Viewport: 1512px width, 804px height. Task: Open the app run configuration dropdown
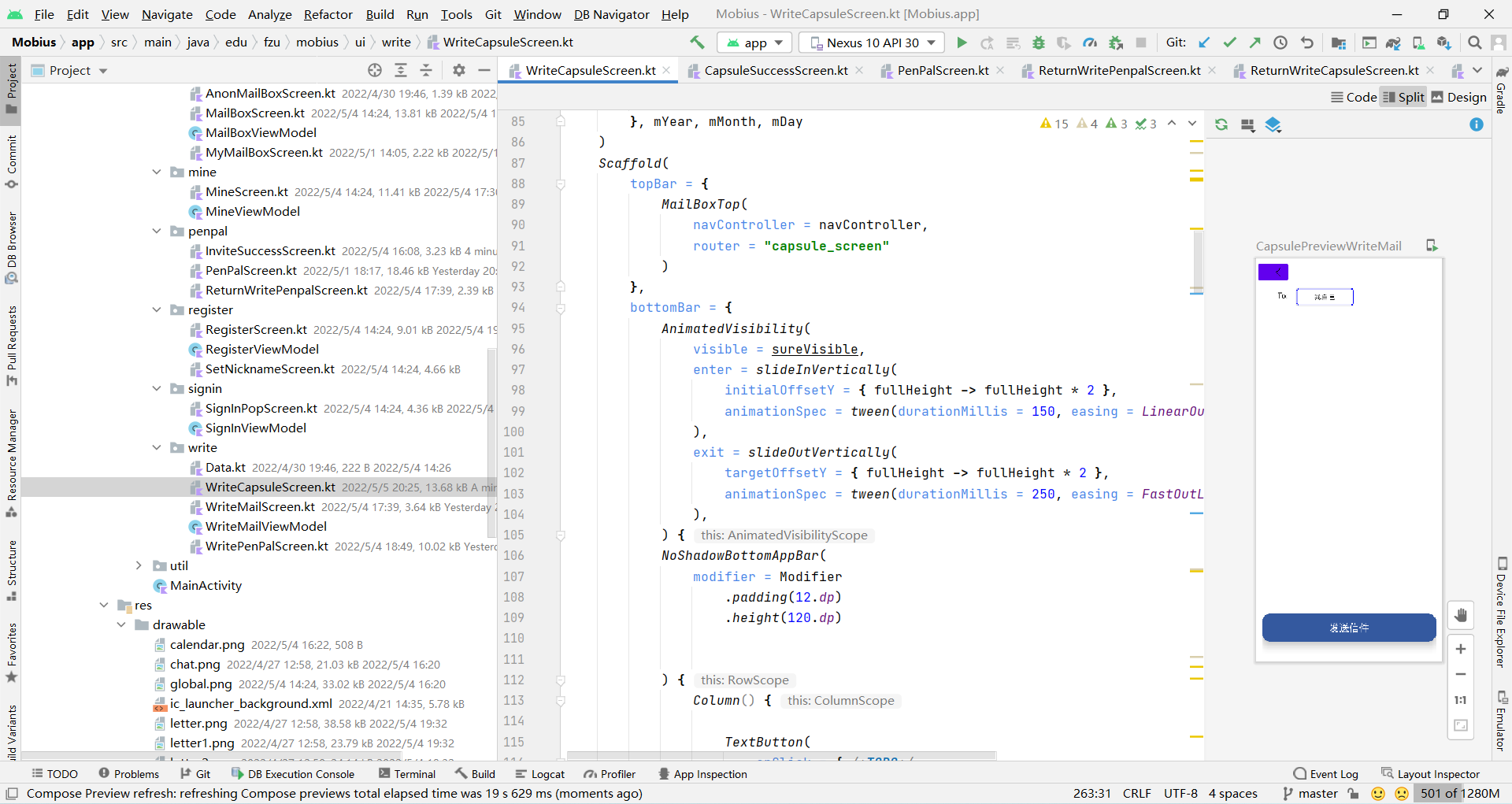pyautogui.click(x=754, y=43)
